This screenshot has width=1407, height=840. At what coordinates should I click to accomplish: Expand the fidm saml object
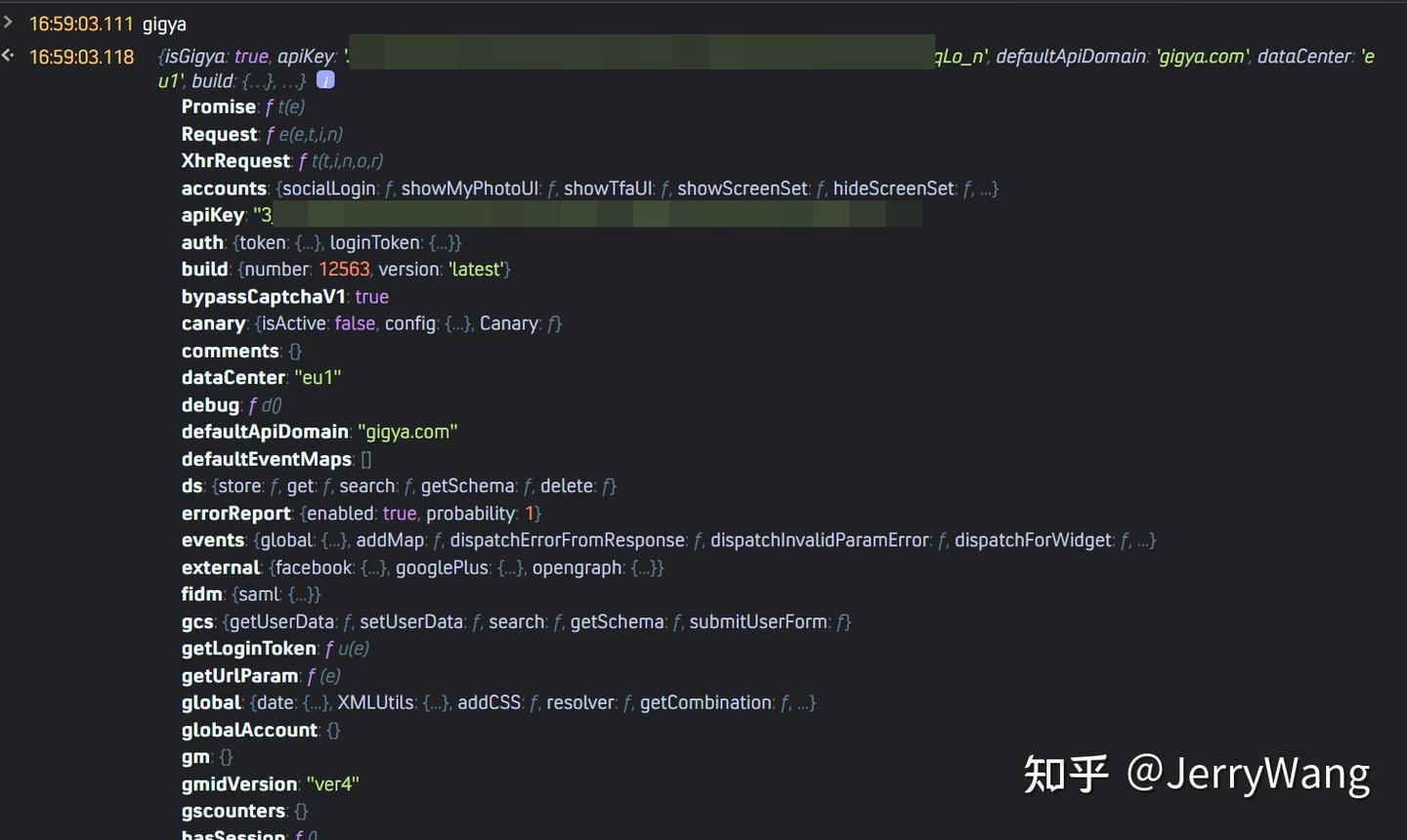click(x=251, y=594)
